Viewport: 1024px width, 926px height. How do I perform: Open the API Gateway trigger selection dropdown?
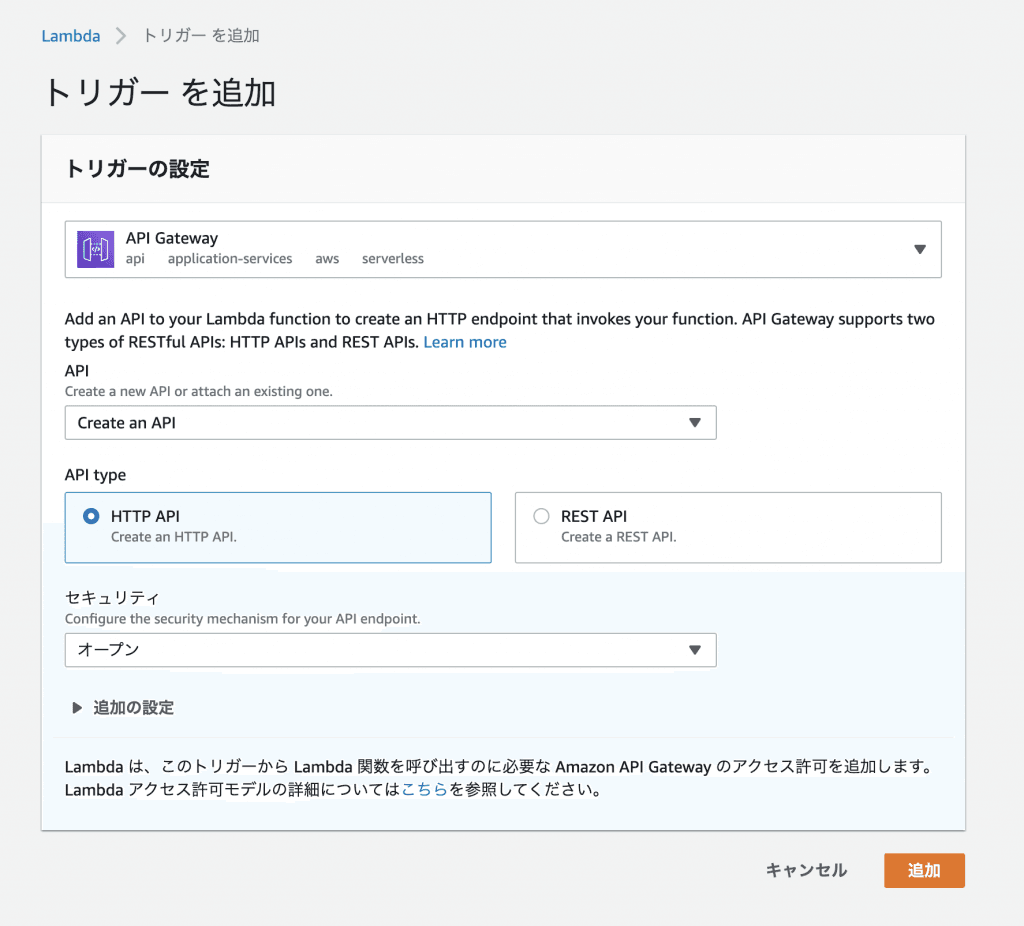[x=503, y=249]
